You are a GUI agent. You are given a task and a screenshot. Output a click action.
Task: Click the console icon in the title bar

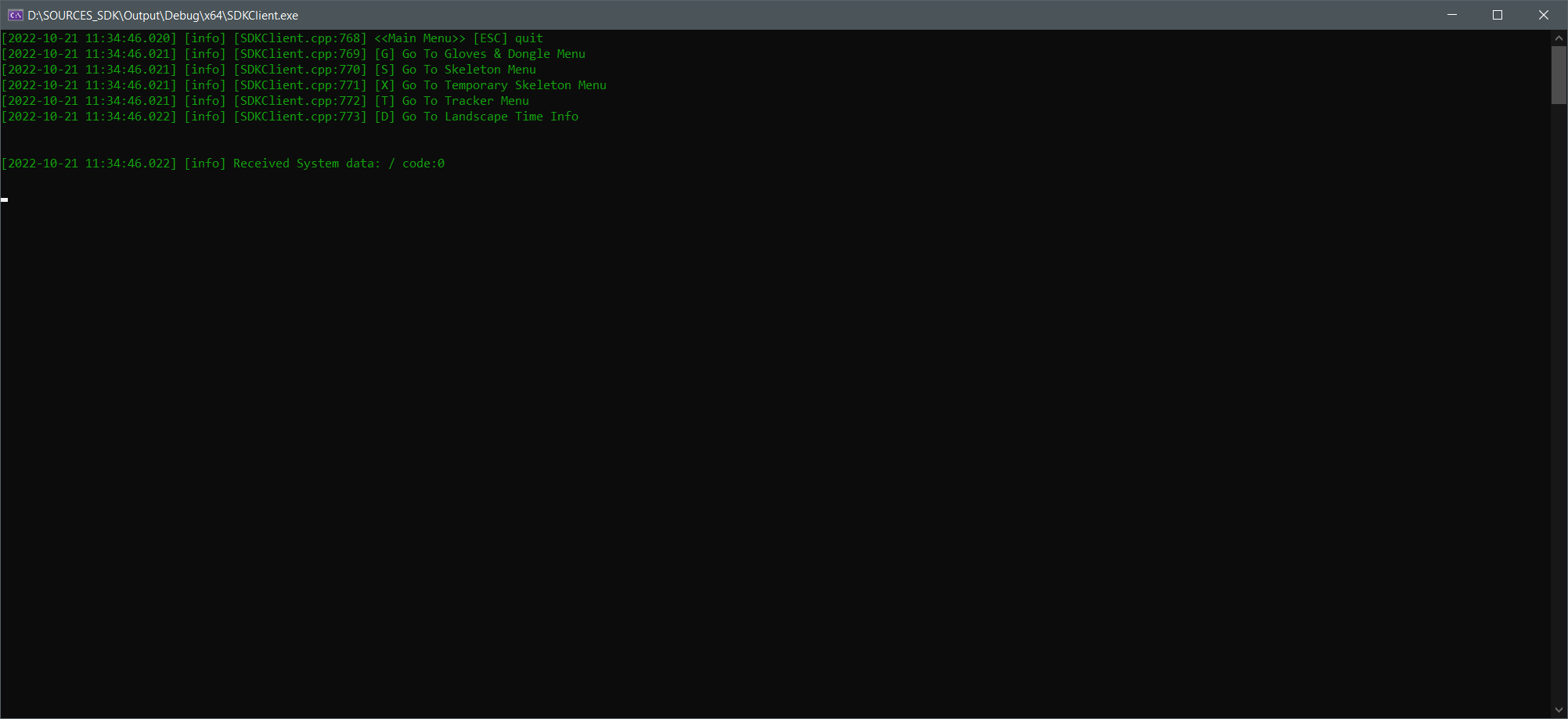pyautogui.click(x=15, y=15)
